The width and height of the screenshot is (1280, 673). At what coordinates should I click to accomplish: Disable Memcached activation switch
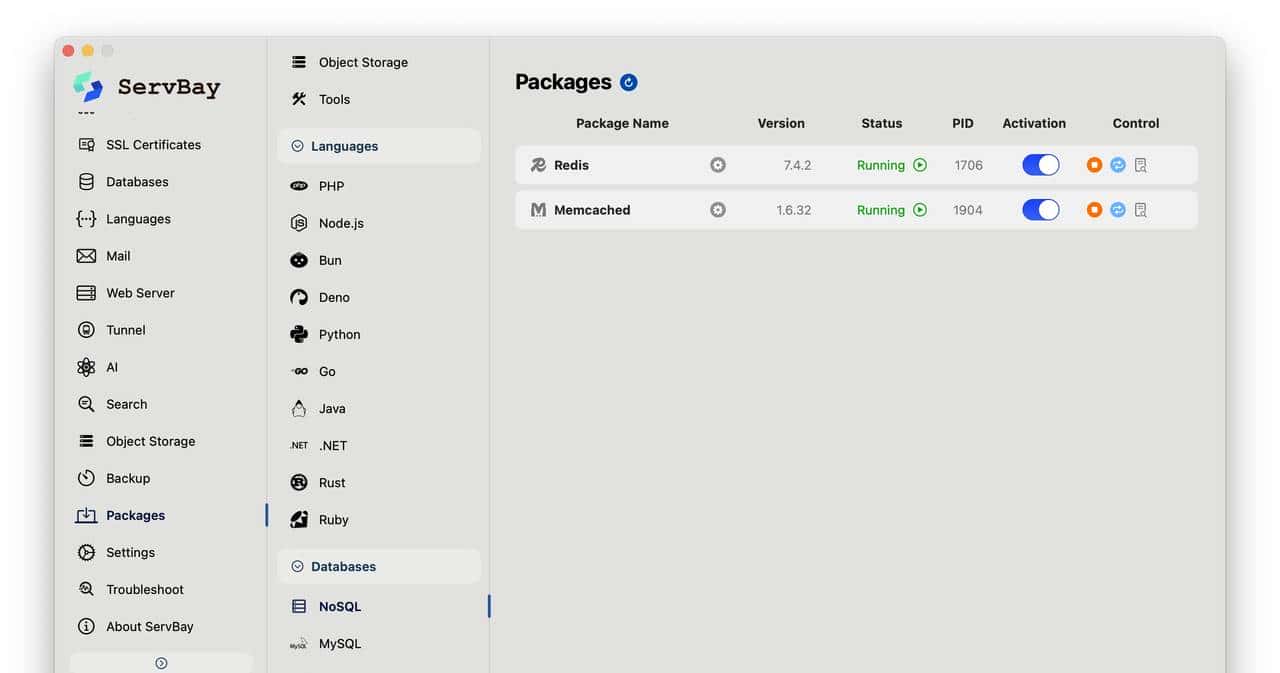pyautogui.click(x=1040, y=210)
